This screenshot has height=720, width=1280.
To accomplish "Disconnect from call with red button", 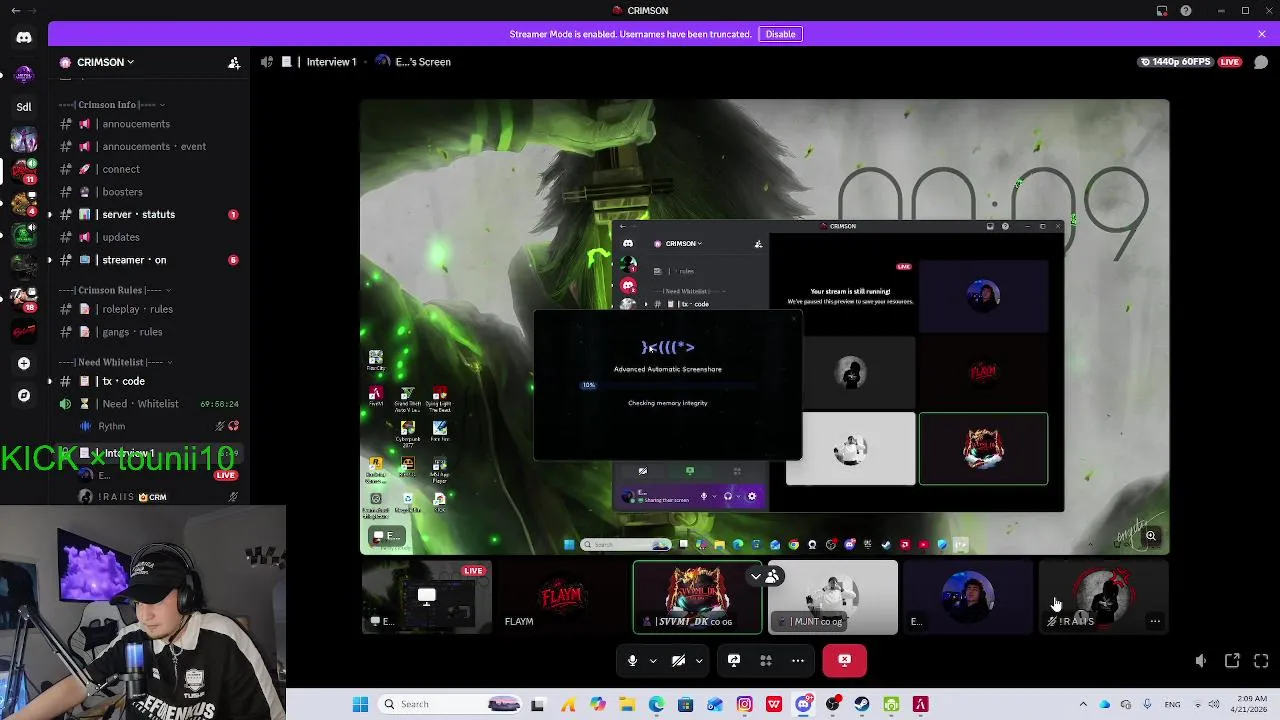I will click(845, 660).
